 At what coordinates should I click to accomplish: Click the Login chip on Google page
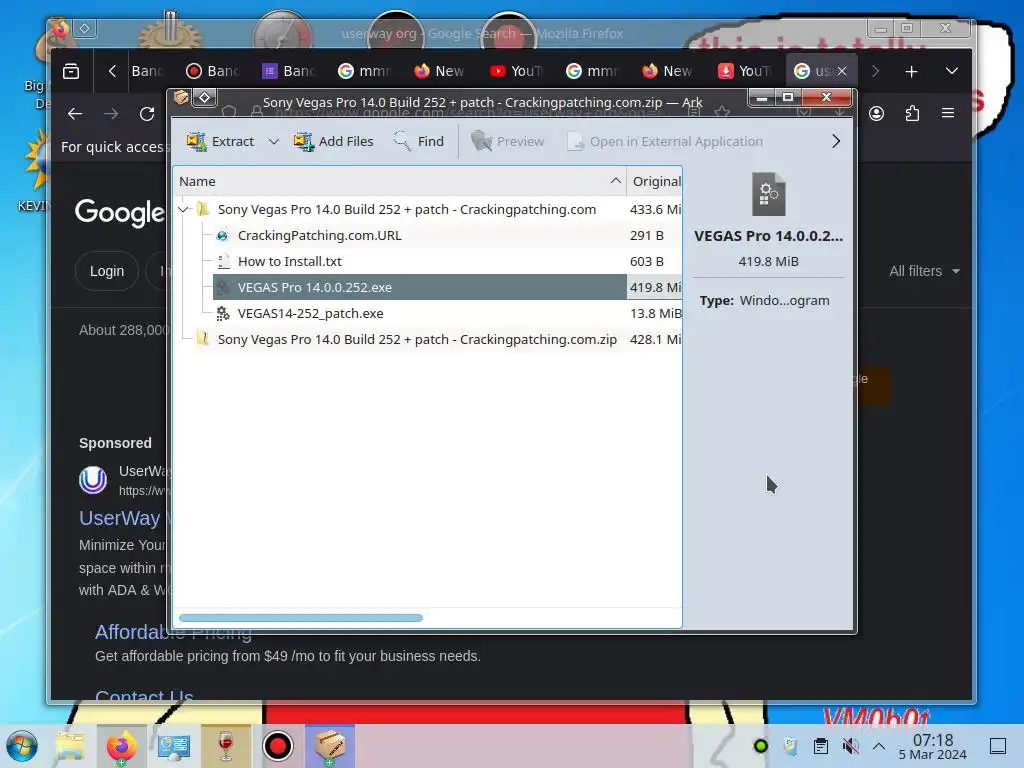point(106,271)
